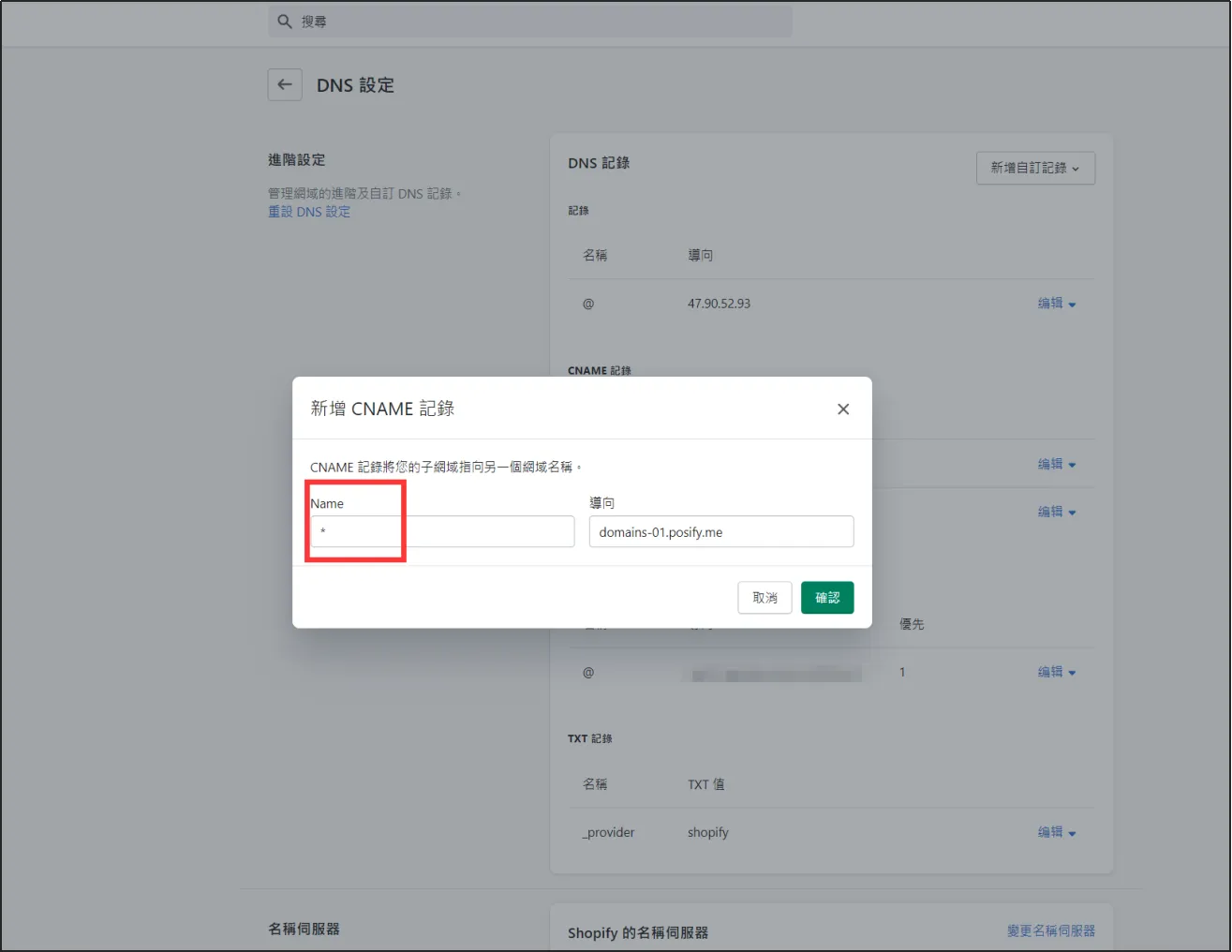Open the 變更名稱伺服器 link
This screenshot has width=1232, height=952.
[x=1050, y=930]
